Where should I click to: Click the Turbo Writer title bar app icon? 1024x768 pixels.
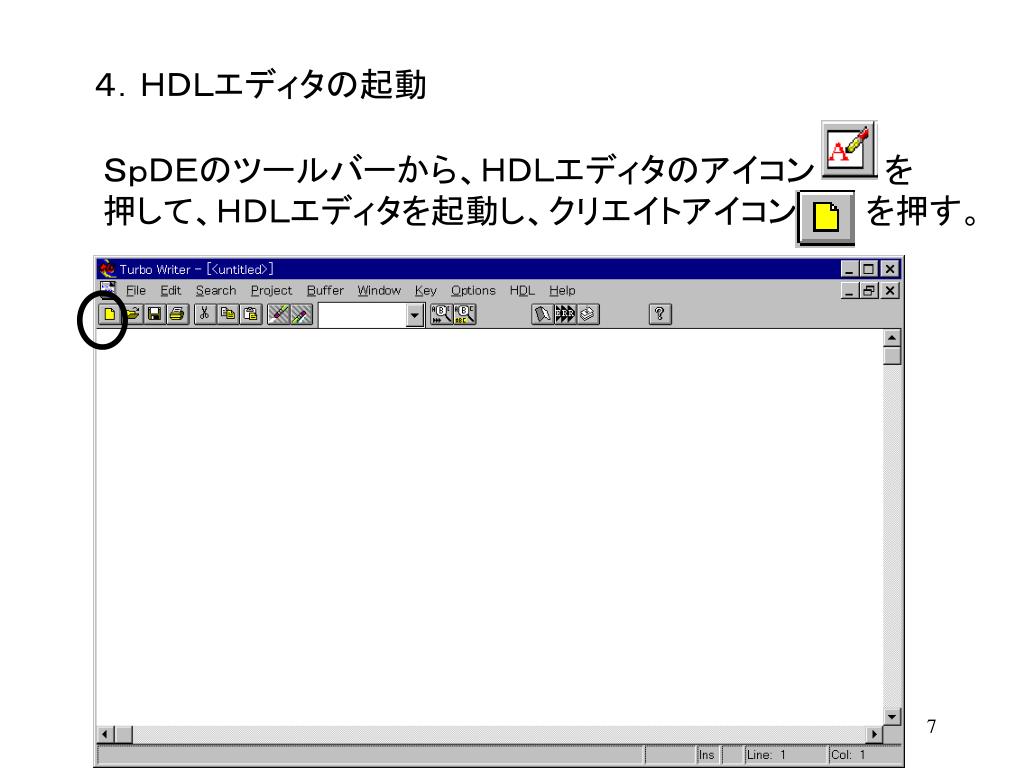106,268
